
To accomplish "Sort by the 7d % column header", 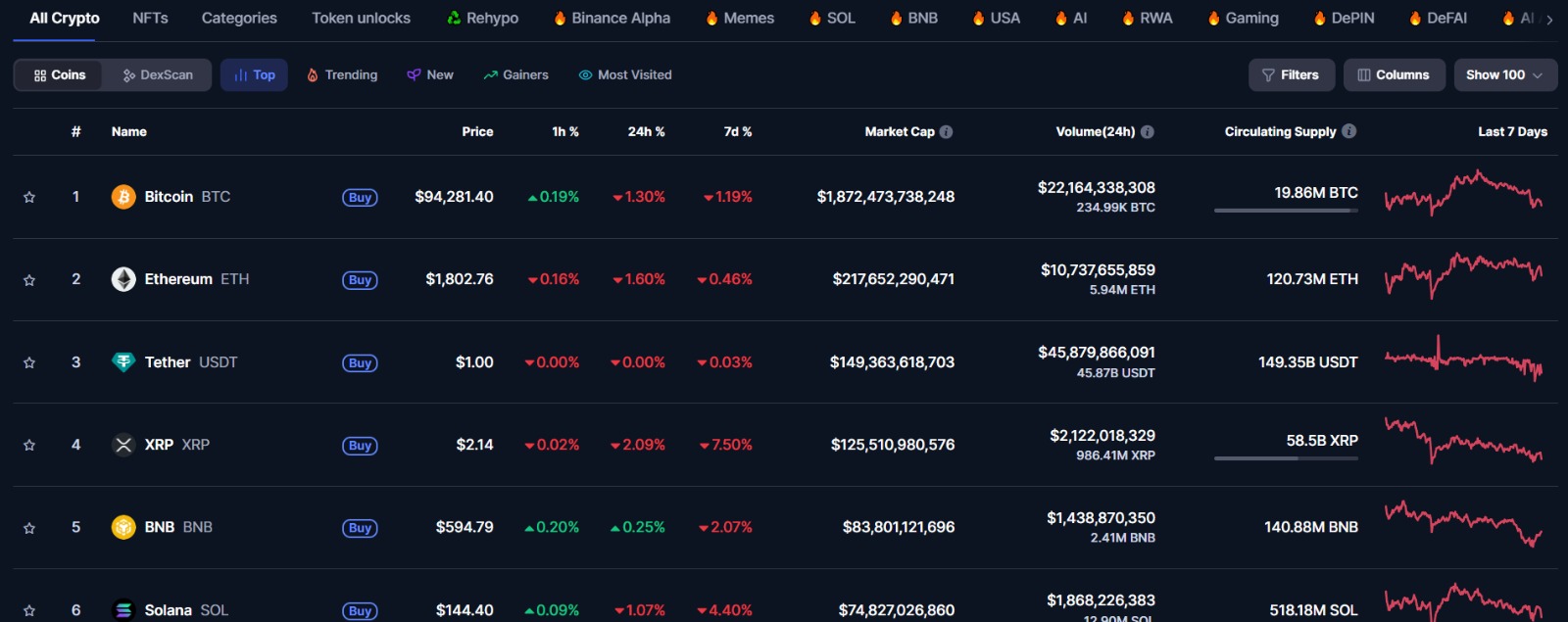I will (738, 131).
